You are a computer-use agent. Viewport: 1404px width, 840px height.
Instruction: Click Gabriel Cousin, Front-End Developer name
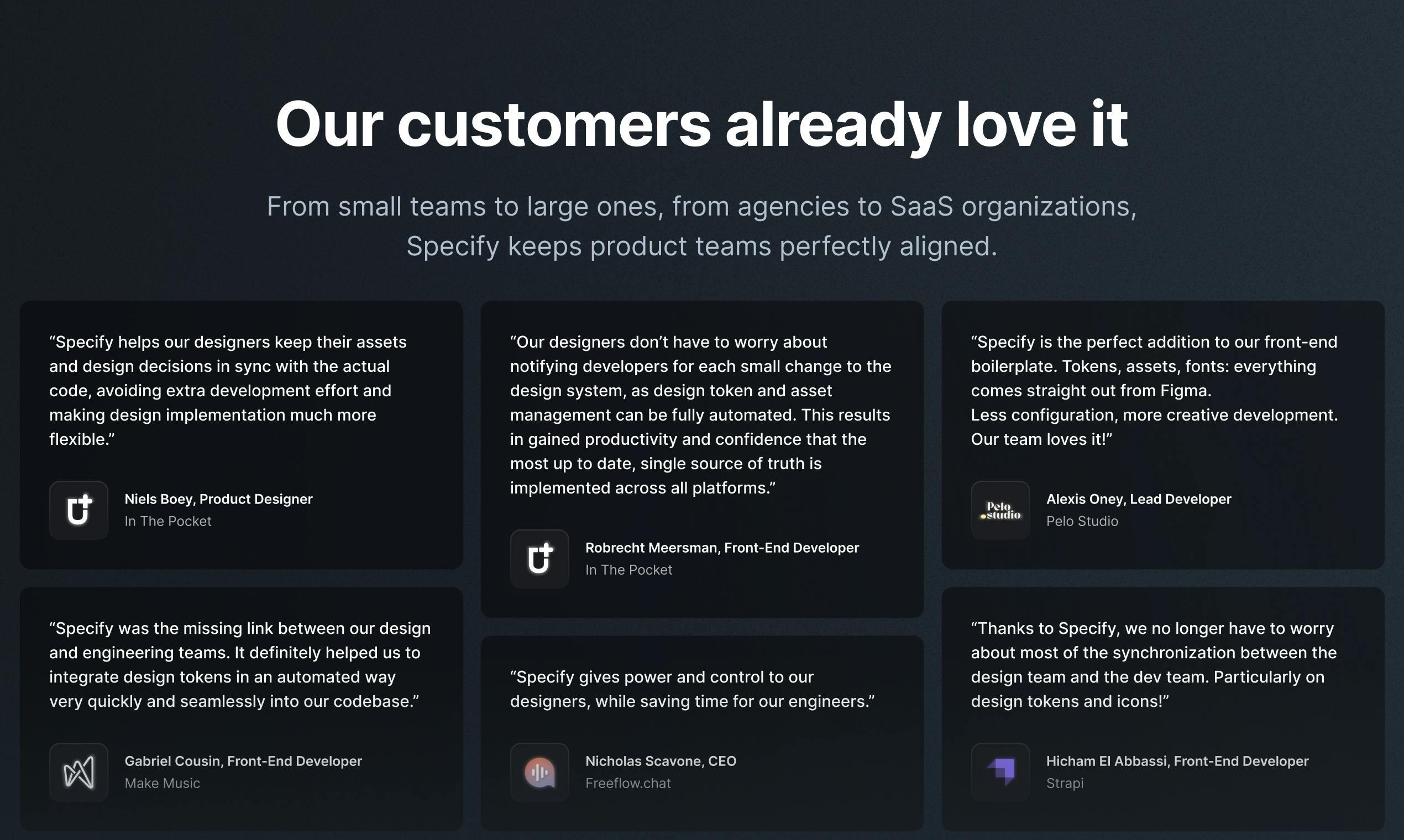pyautogui.click(x=243, y=761)
